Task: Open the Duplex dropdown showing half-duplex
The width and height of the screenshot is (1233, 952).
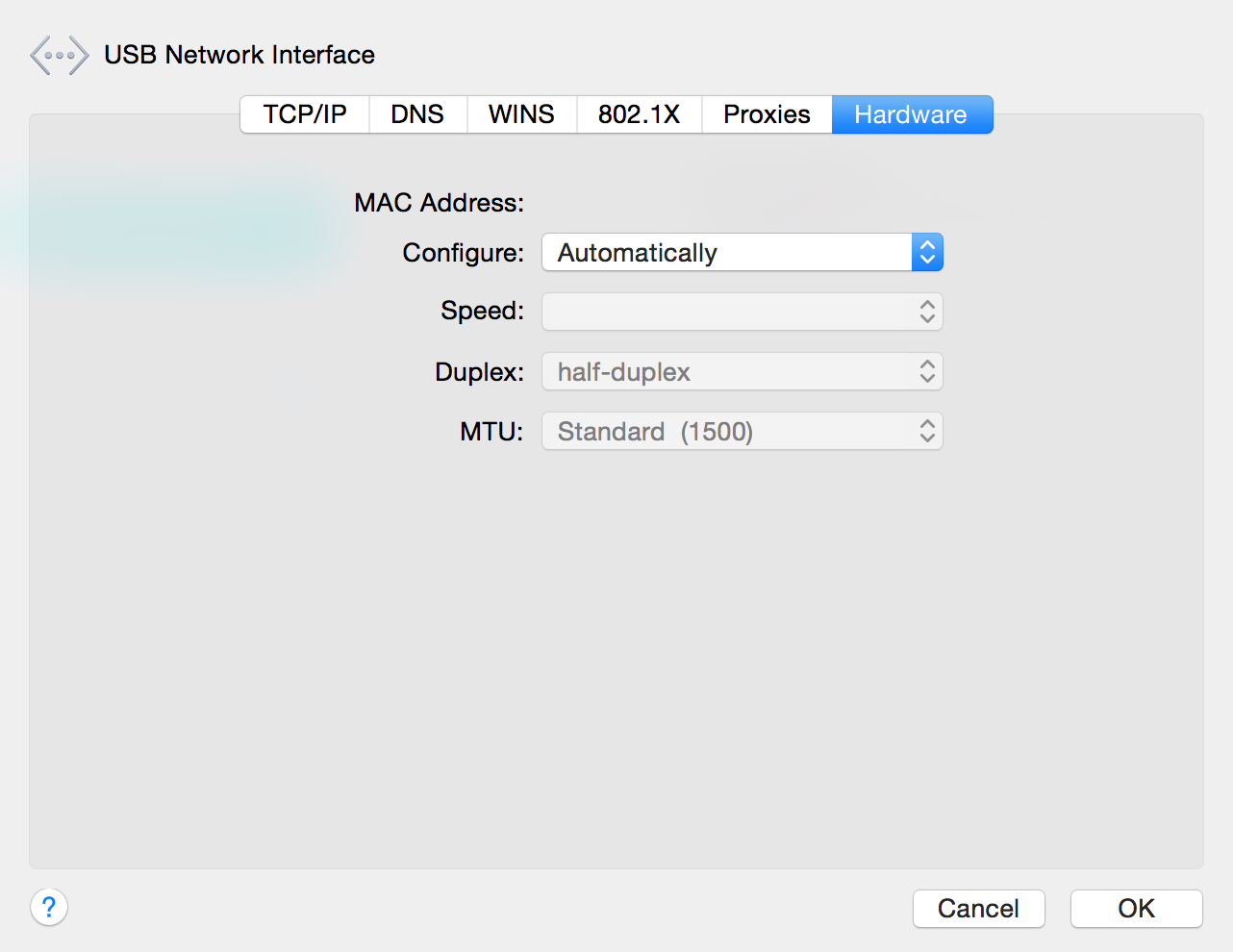Action: coord(726,372)
